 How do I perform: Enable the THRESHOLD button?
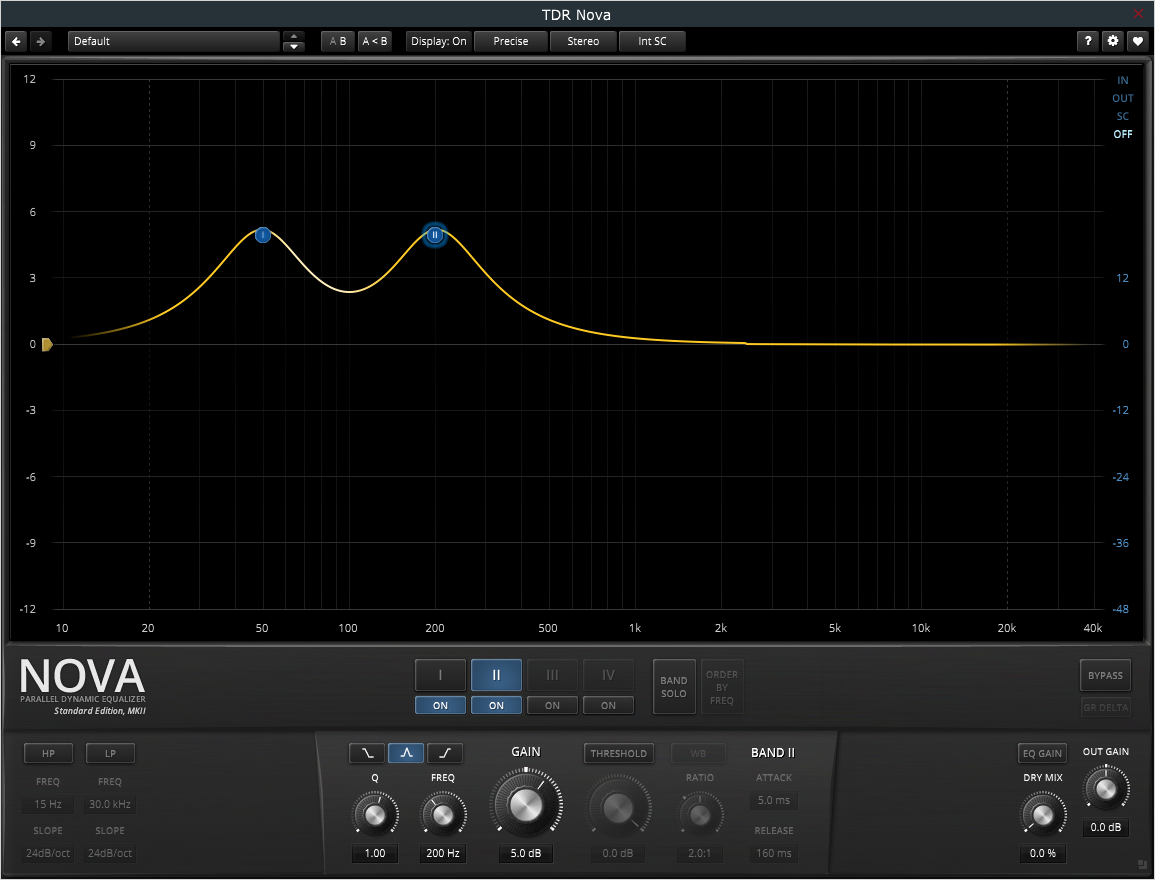(618, 753)
